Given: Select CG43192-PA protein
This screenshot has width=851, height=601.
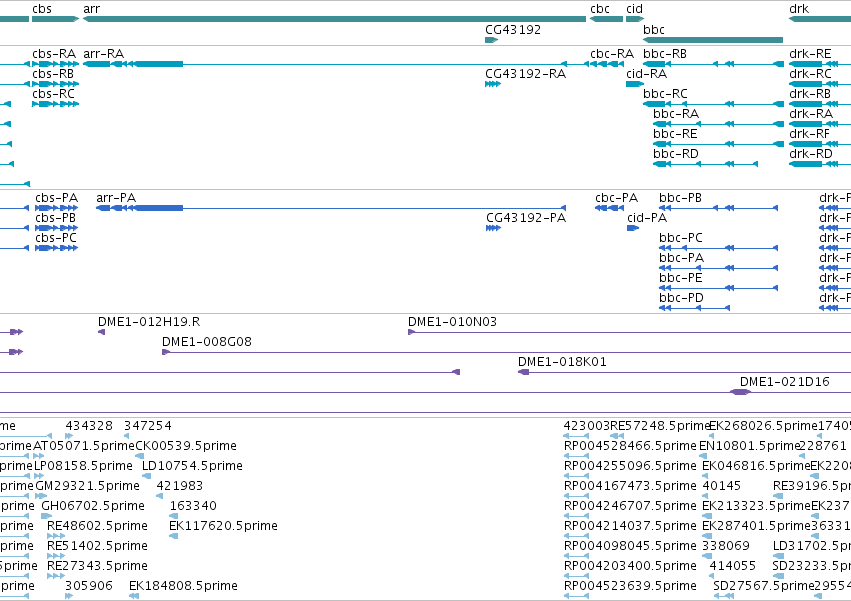Looking at the screenshot, I should [x=493, y=228].
